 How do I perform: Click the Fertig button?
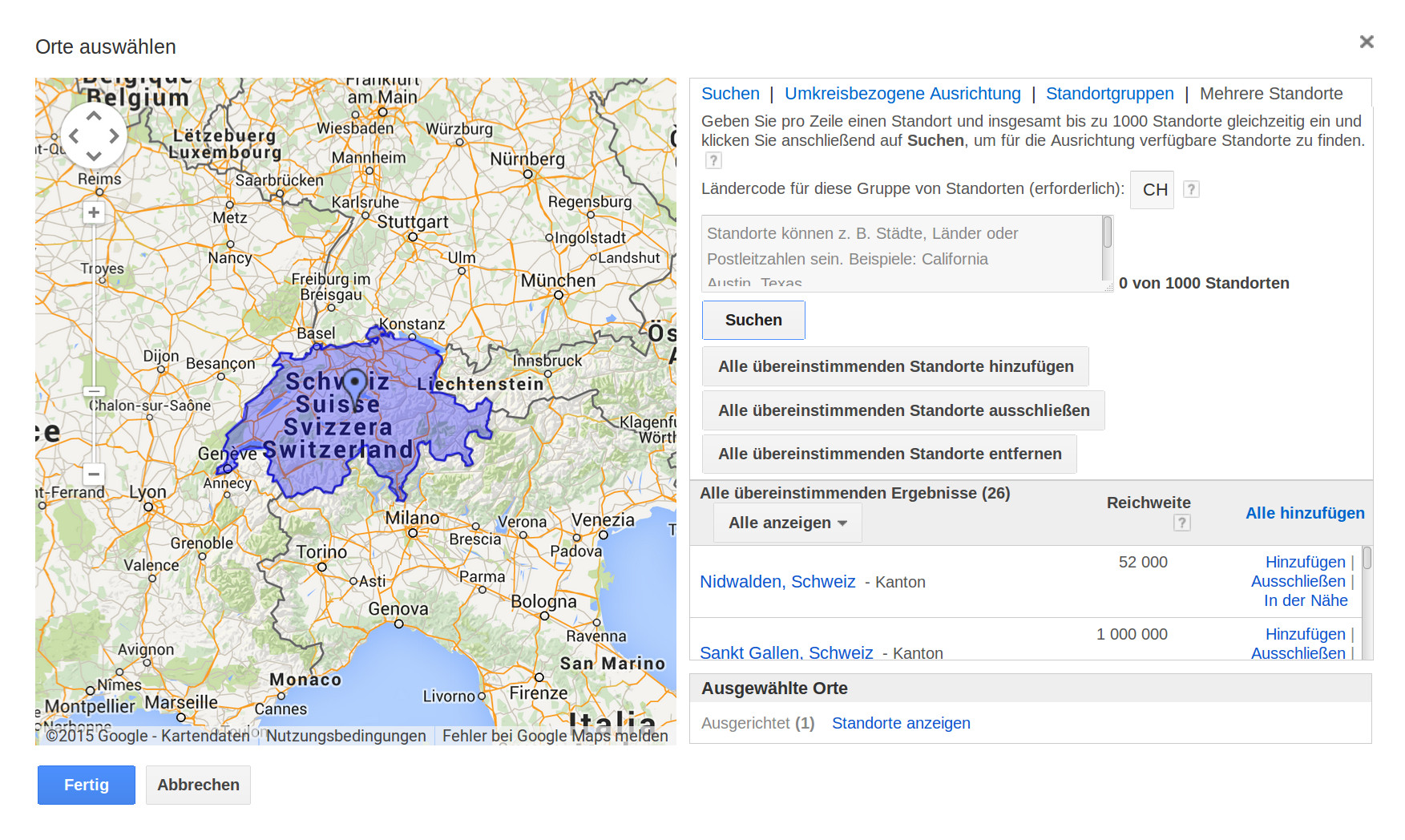(87, 785)
